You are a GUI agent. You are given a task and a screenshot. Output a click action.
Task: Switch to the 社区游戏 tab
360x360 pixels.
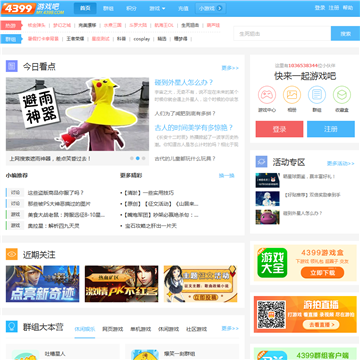tap(197, 329)
